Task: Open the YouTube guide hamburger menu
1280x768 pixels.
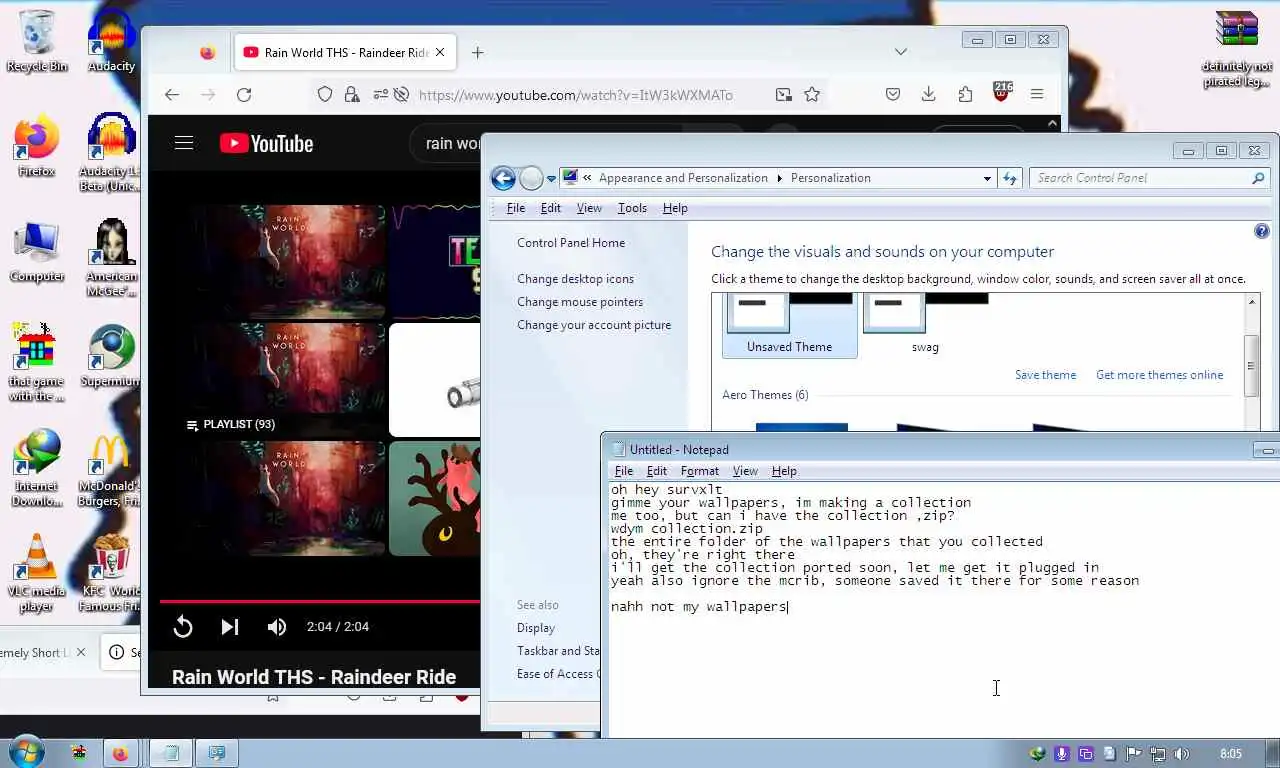Action: [x=184, y=143]
